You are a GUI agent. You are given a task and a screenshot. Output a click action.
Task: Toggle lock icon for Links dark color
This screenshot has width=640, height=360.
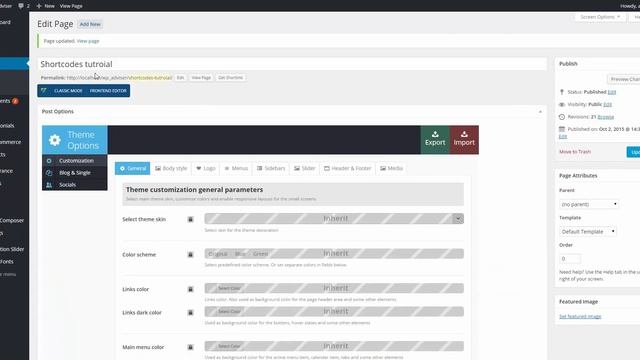pyautogui.click(x=190, y=313)
